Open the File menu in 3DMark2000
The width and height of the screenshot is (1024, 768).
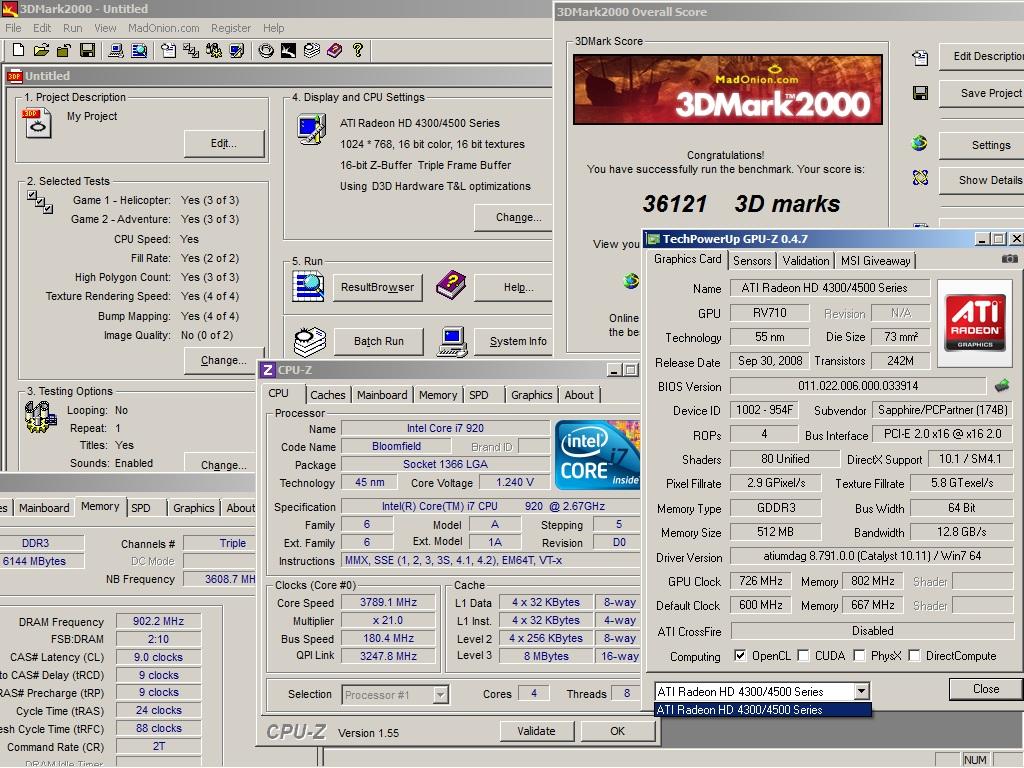click(13, 28)
